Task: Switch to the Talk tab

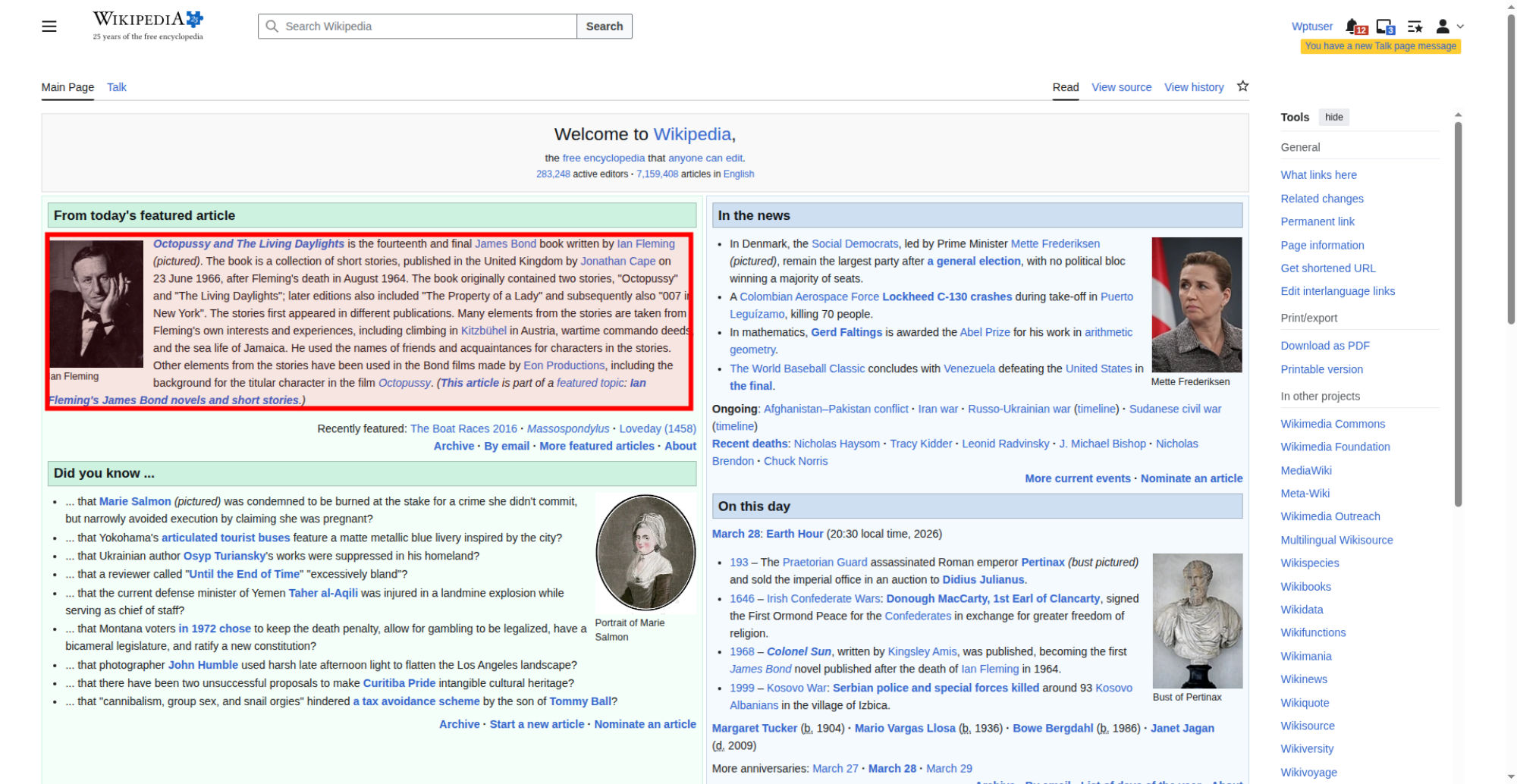Action: click(x=117, y=87)
